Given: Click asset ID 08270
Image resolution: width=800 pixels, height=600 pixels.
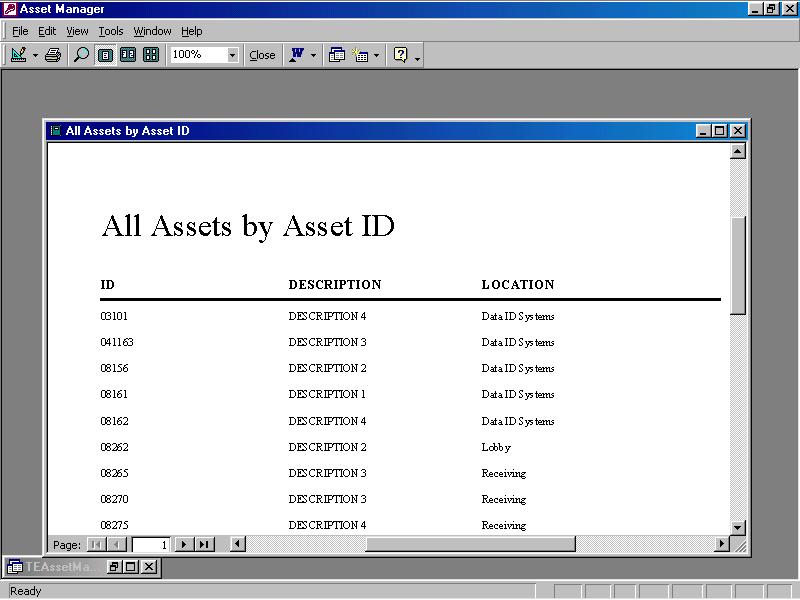Looking at the screenshot, I should click(114, 499).
